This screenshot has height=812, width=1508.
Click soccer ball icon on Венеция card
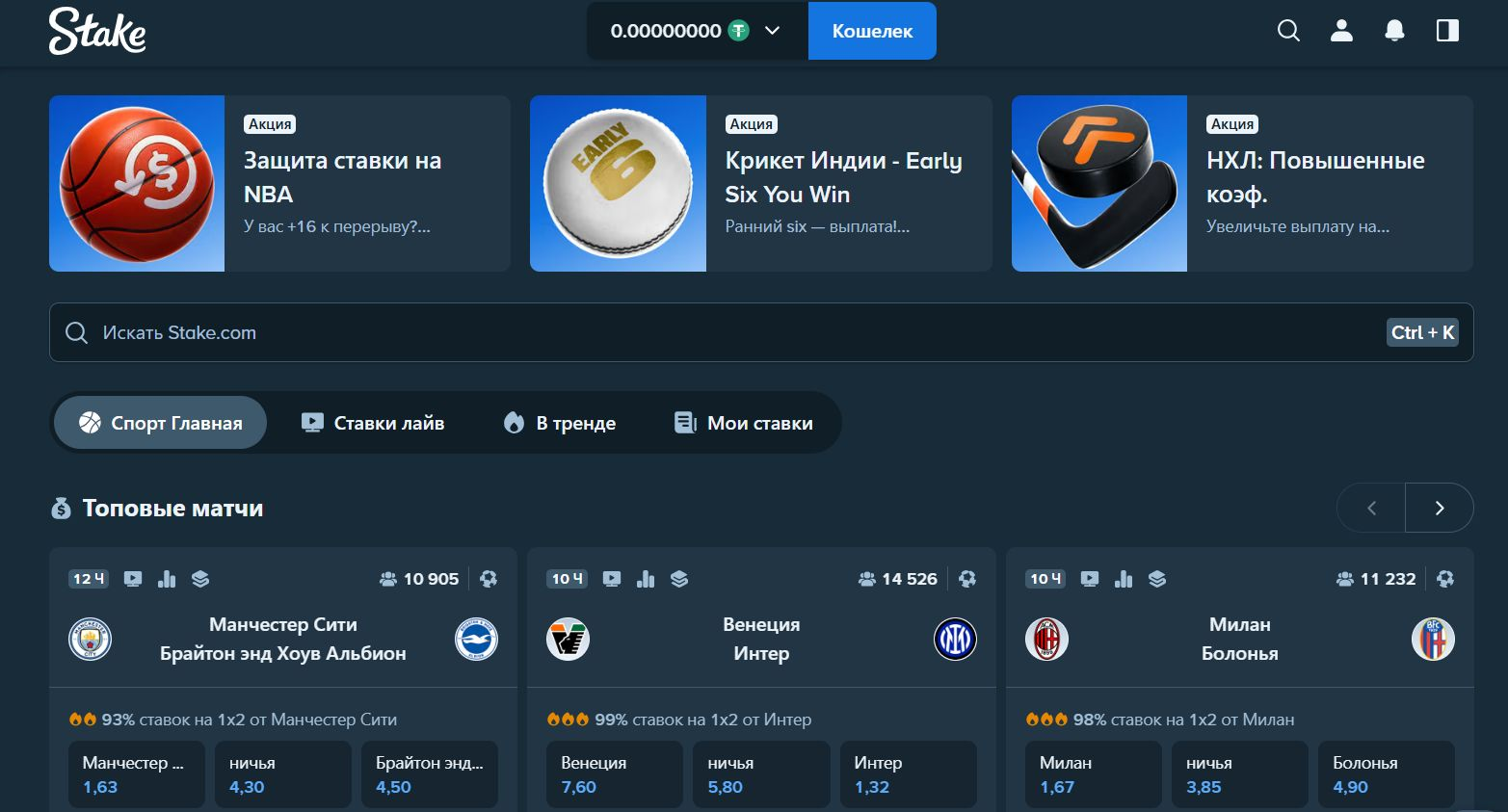click(x=967, y=579)
